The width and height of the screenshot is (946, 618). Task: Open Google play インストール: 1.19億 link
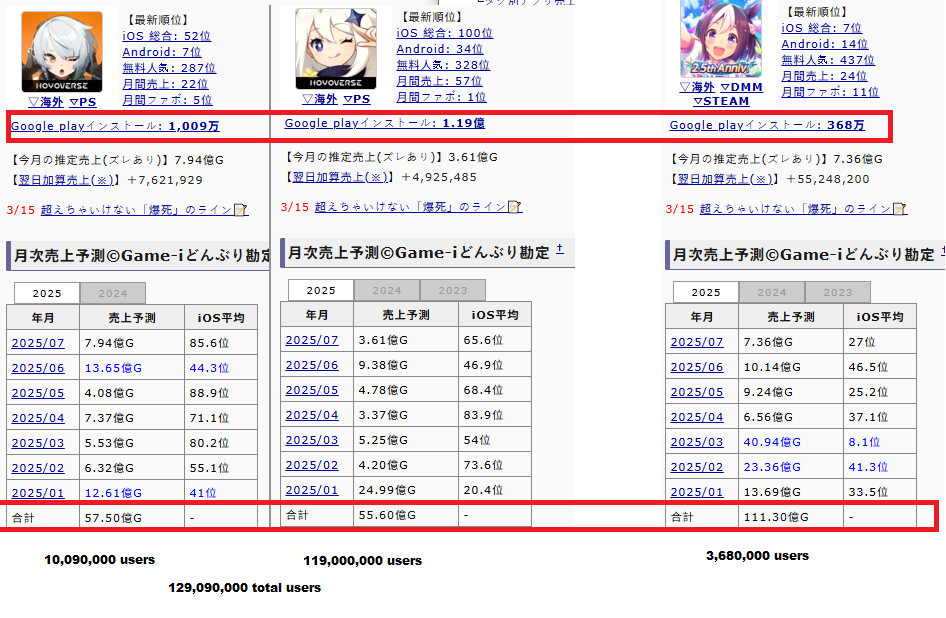(x=385, y=123)
